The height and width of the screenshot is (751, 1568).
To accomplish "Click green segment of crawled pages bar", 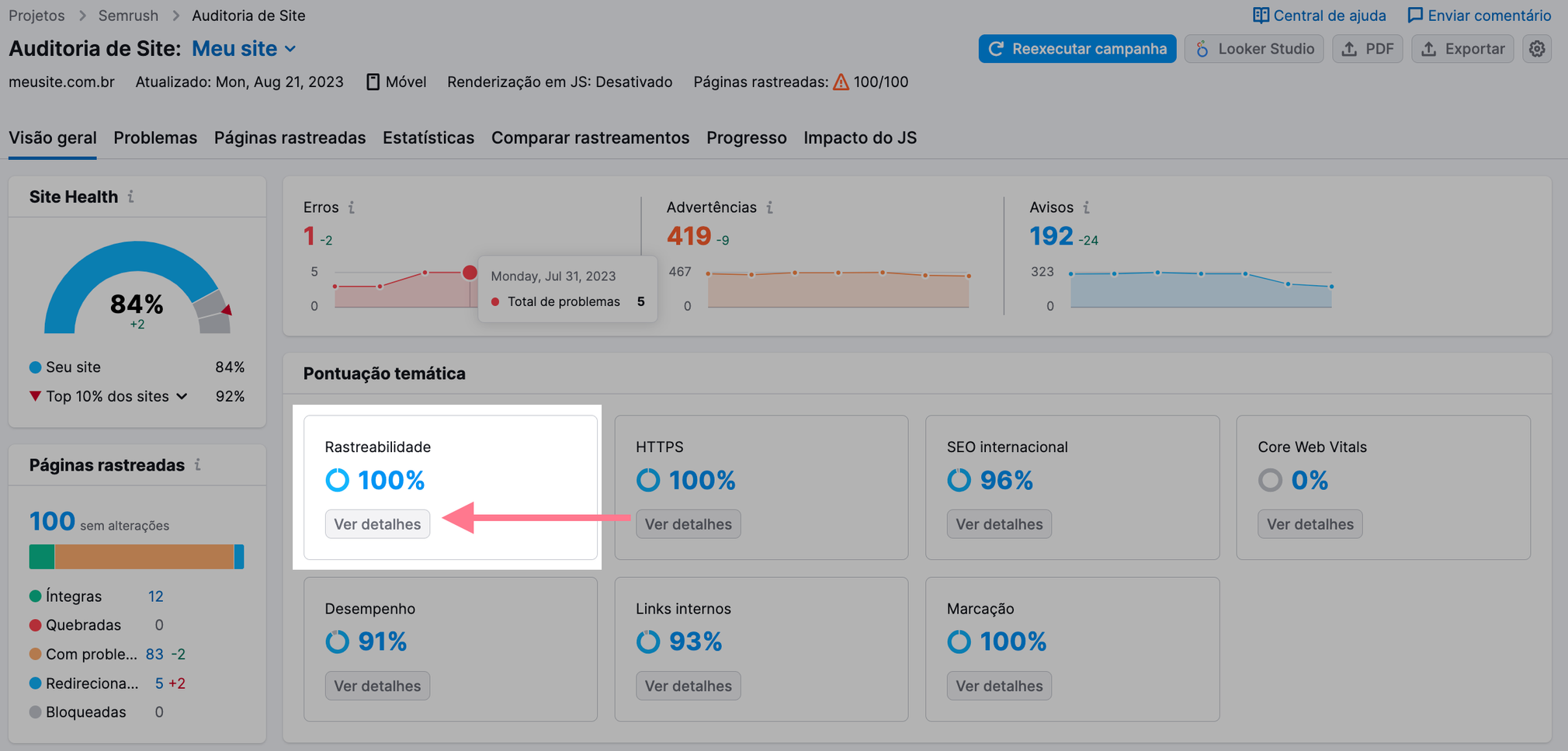I will pyautogui.click(x=42, y=557).
